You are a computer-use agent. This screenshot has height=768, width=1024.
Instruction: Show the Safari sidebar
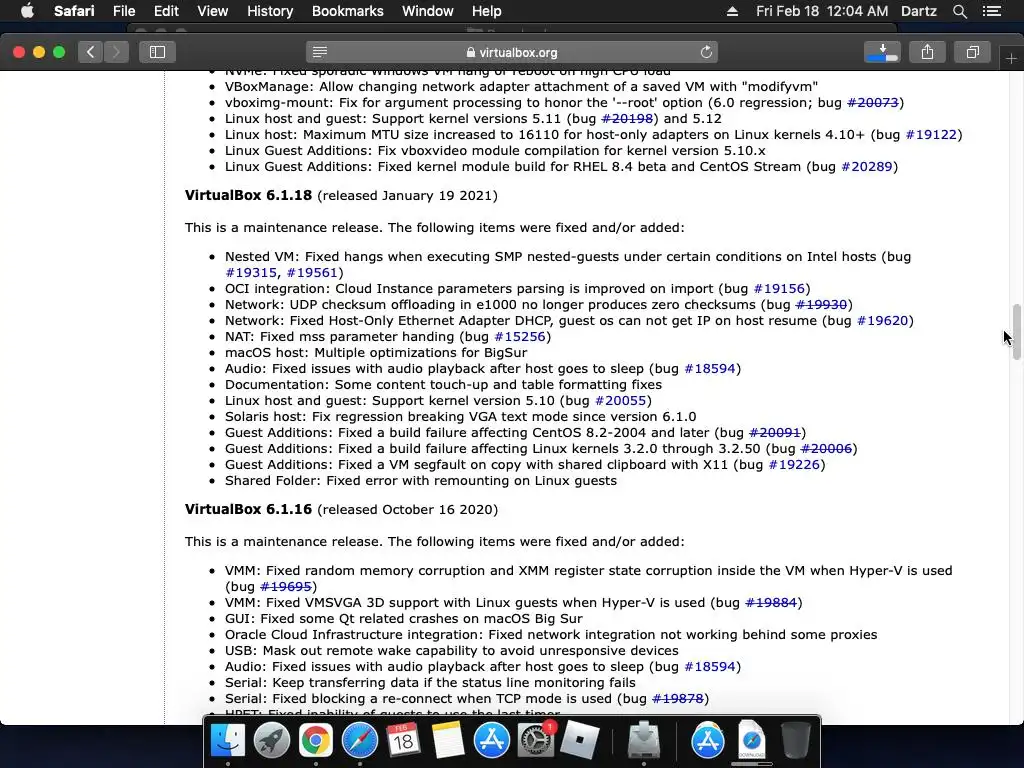pos(157,52)
